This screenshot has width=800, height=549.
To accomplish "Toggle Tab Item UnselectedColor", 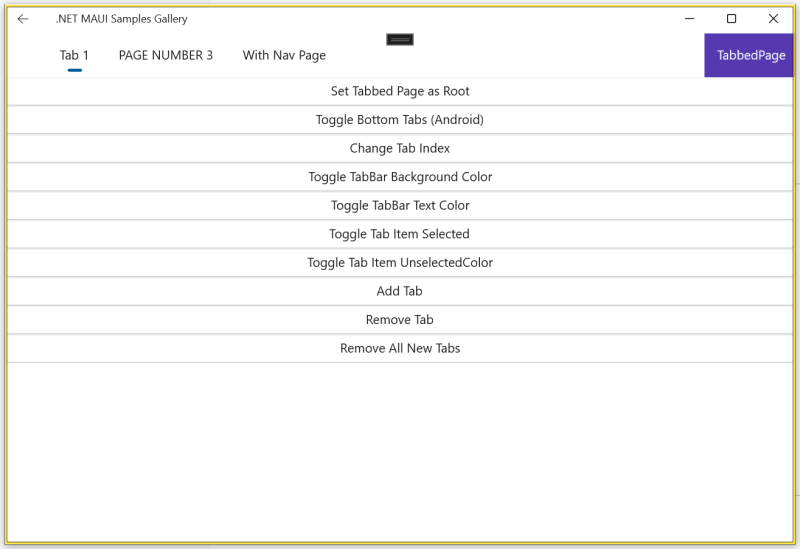I will (400, 262).
